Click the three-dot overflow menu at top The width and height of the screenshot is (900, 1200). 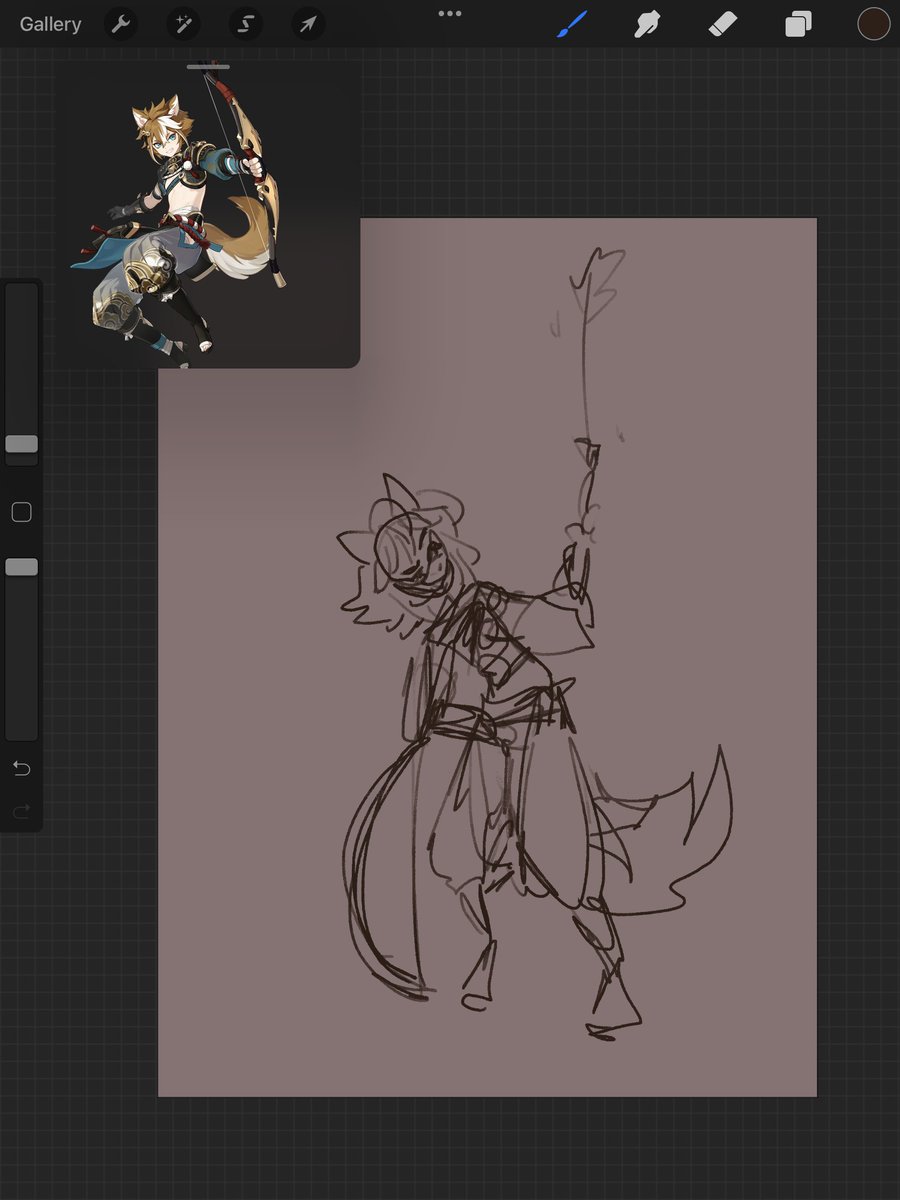coord(450,14)
